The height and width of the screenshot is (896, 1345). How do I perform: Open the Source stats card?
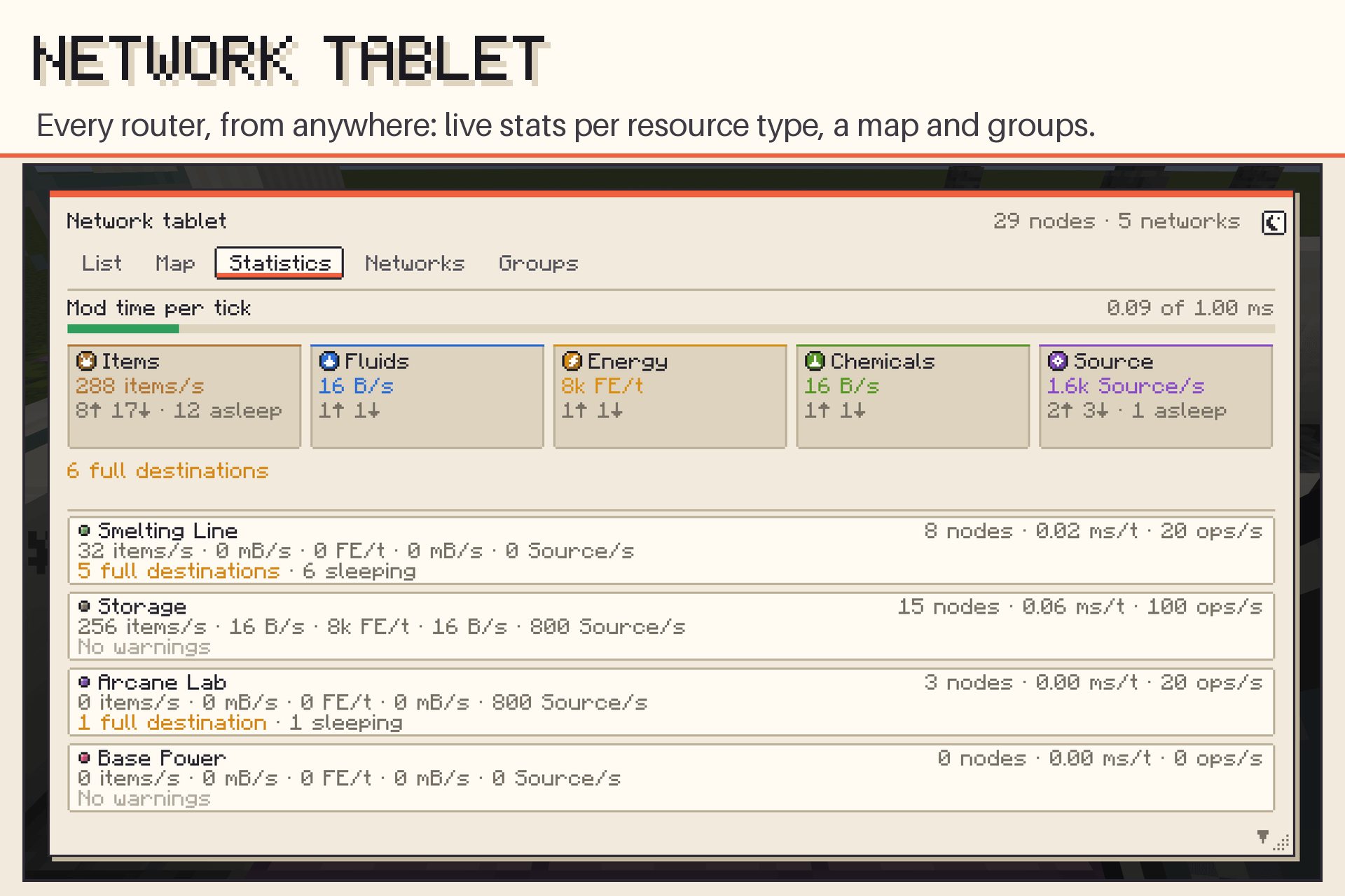pos(1156,397)
